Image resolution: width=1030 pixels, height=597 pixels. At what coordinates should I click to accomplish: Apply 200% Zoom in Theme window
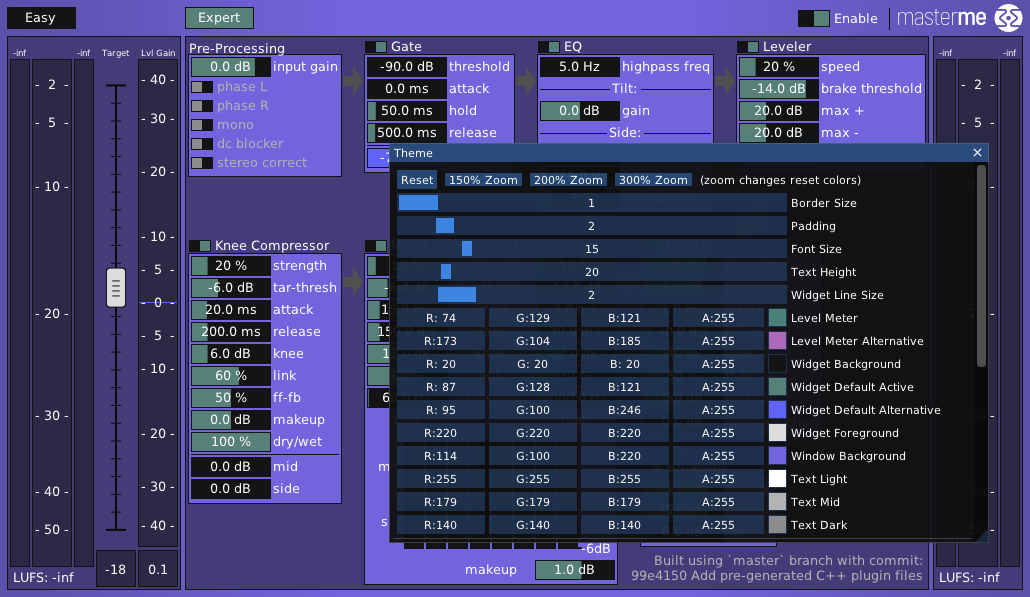pyautogui.click(x=568, y=180)
